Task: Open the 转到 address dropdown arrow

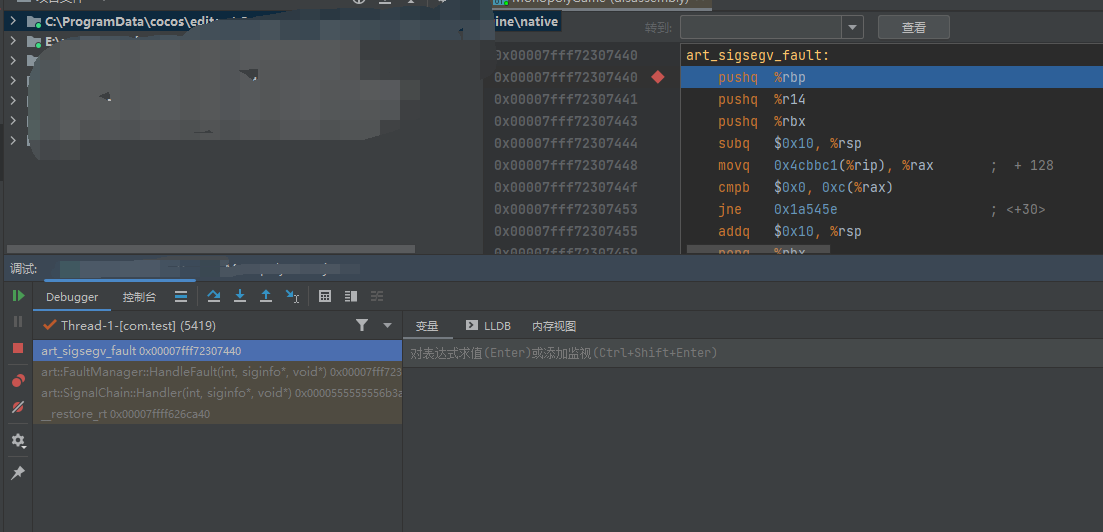Action: (853, 27)
